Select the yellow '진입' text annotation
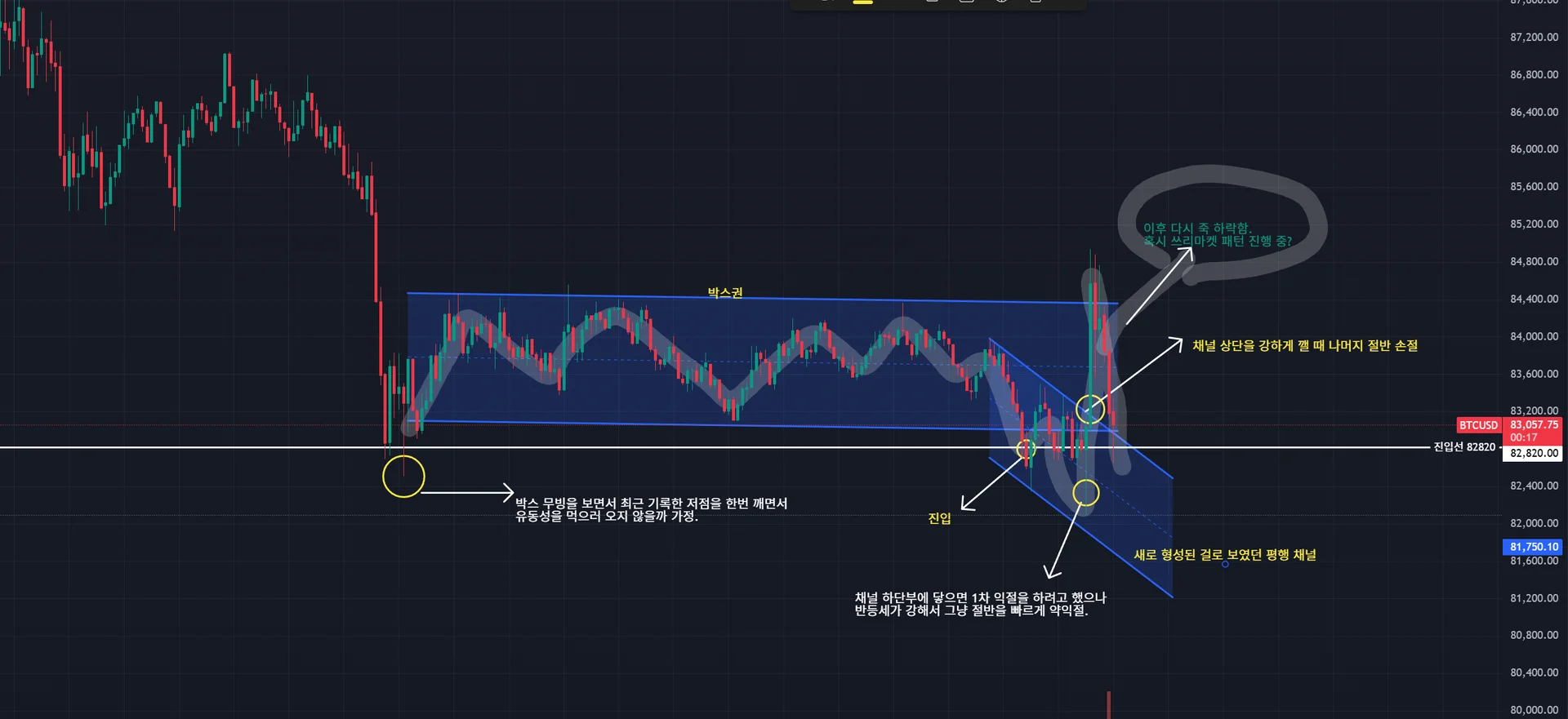This screenshot has height=719, width=1568. pyautogui.click(x=940, y=518)
